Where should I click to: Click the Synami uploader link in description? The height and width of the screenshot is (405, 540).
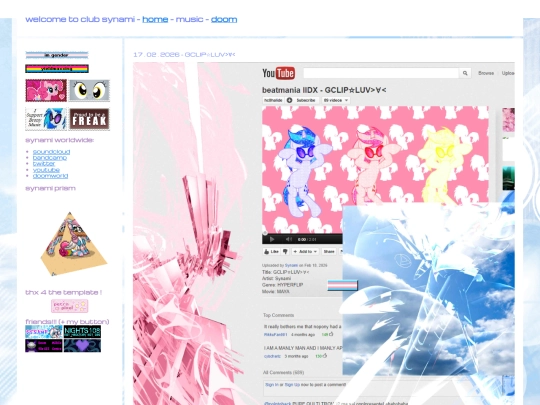pos(291,265)
